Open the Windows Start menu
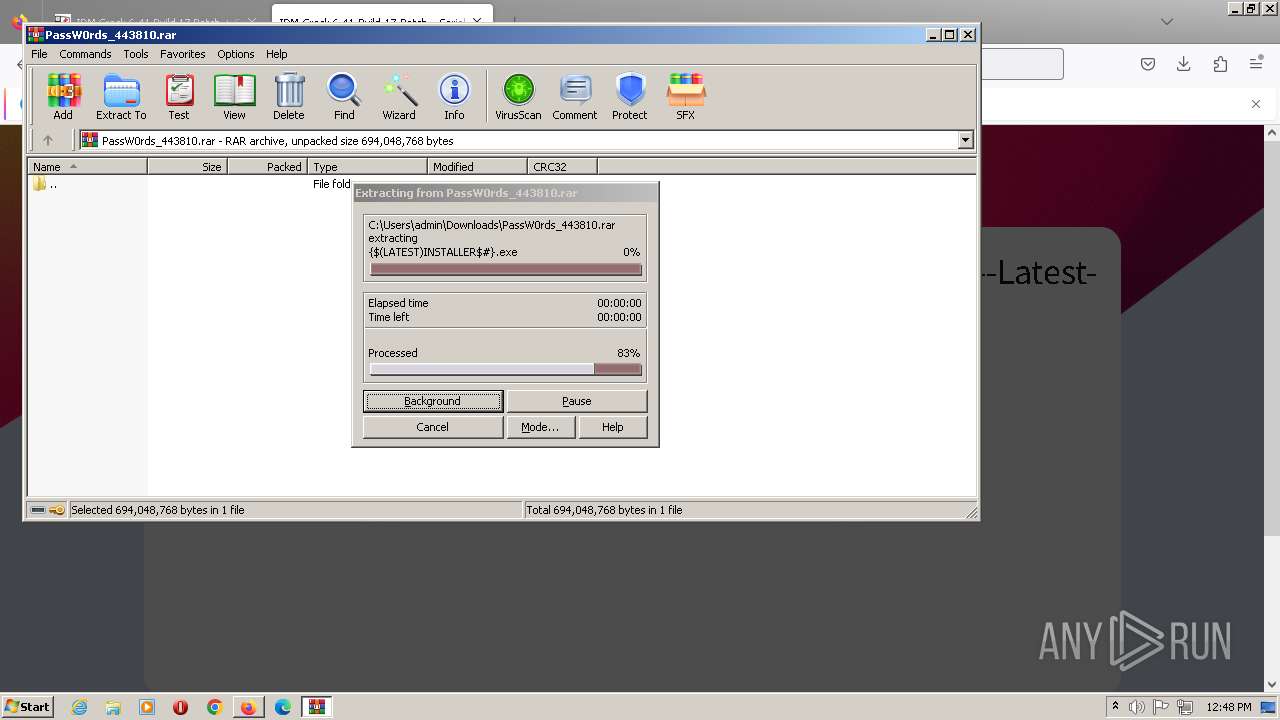The height and width of the screenshot is (720, 1280). coord(28,707)
